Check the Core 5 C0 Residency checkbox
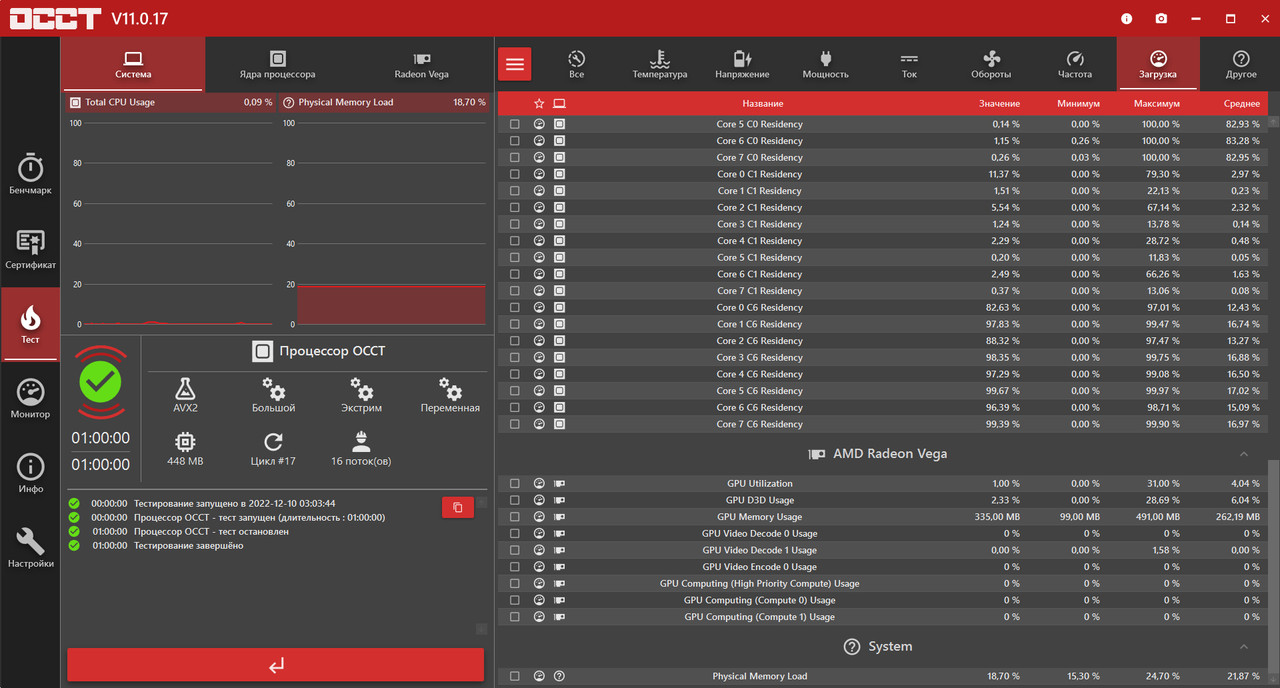Viewport: 1280px width, 688px height. click(514, 124)
